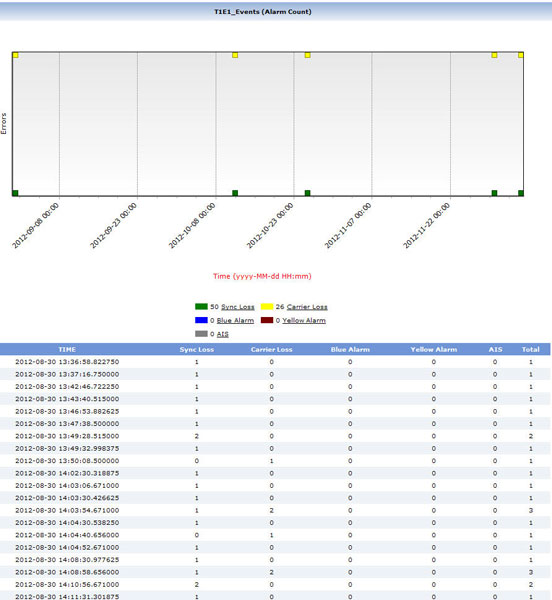
Task: Select row 2012-08-30 14:03:06.671000
Action: point(275,486)
